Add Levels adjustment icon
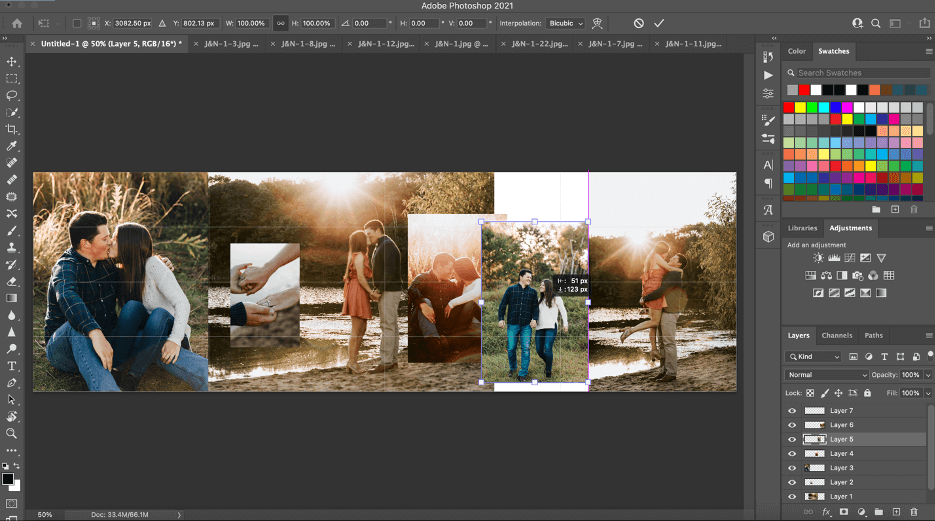 click(x=834, y=258)
